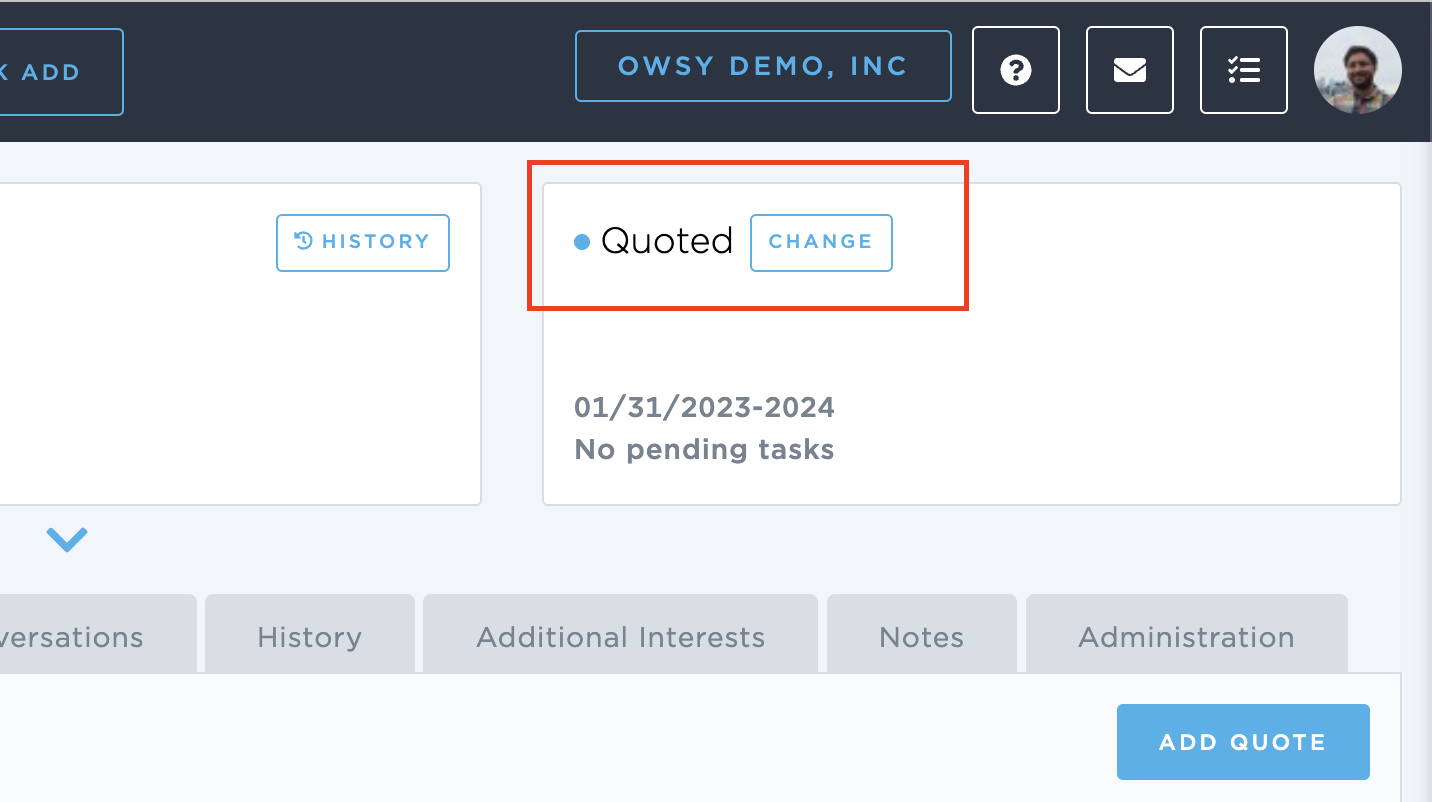Click the user profile avatar photo
The width and height of the screenshot is (1432, 802).
(x=1358, y=70)
